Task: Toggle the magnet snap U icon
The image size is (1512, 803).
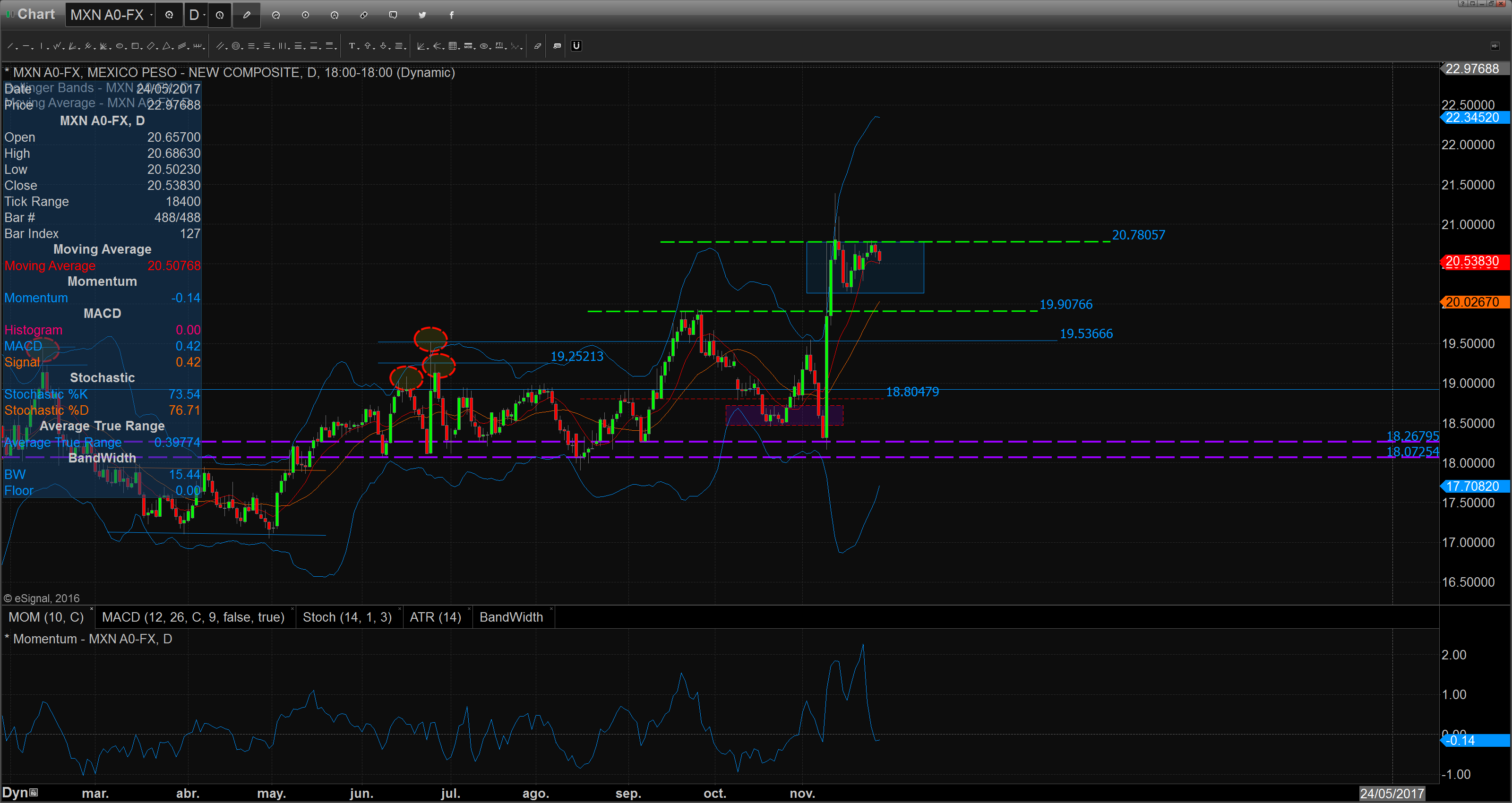Action: click(576, 46)
